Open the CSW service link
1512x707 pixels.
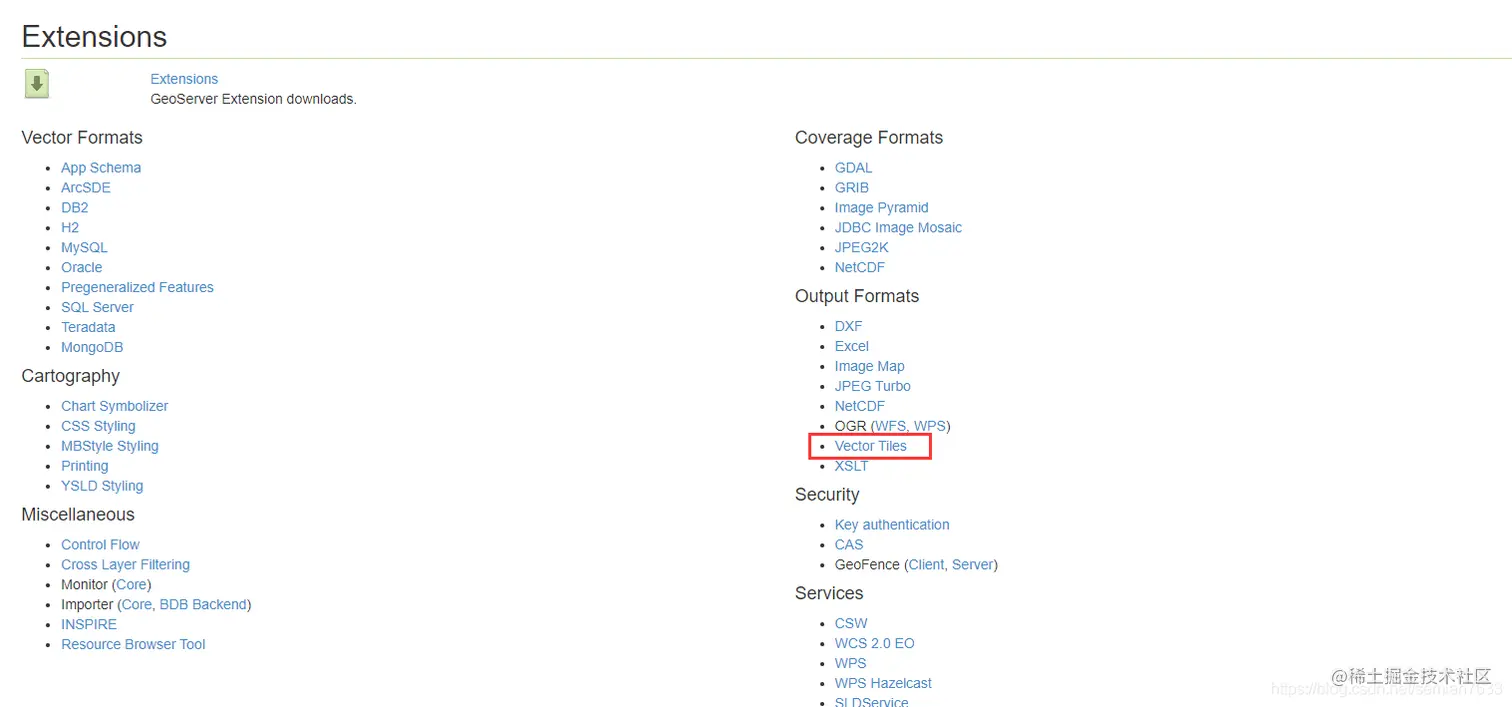coord(851,624)
